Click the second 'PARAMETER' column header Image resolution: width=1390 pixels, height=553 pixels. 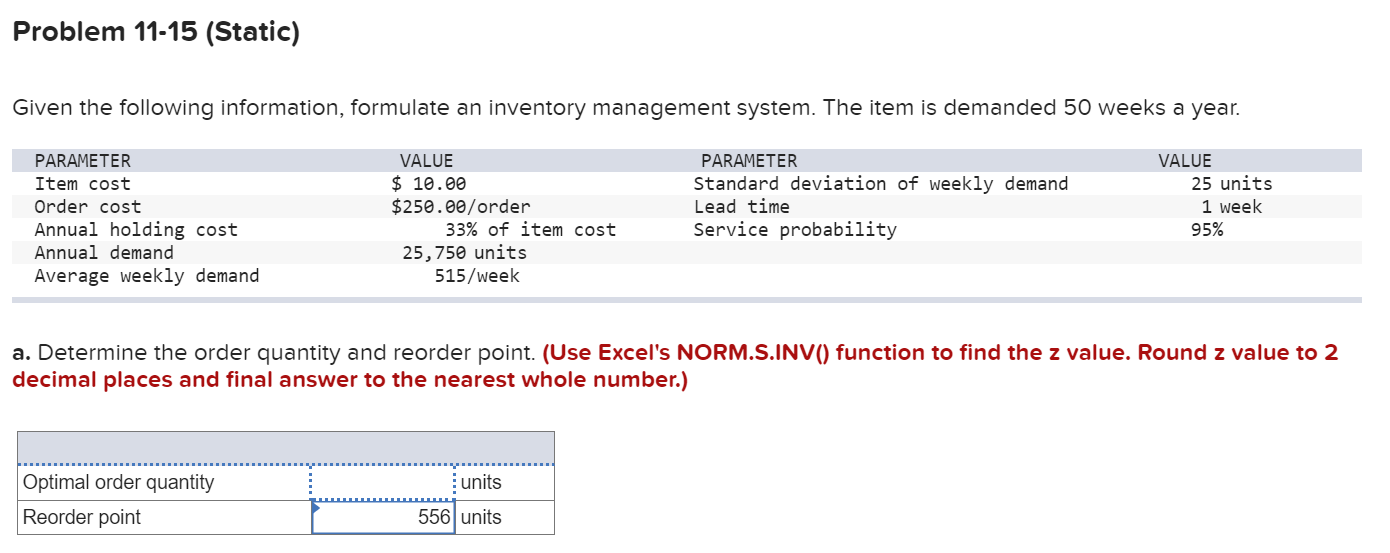click(x=750, y=161)
